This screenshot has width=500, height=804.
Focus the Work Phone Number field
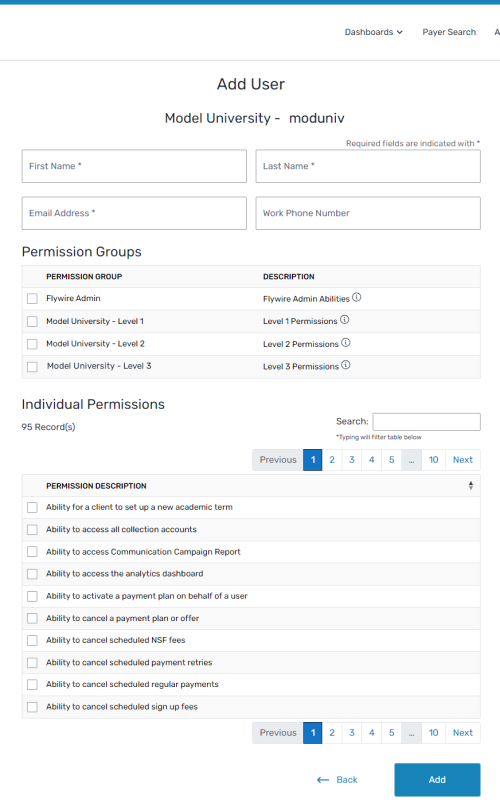[x=368, y=213]
